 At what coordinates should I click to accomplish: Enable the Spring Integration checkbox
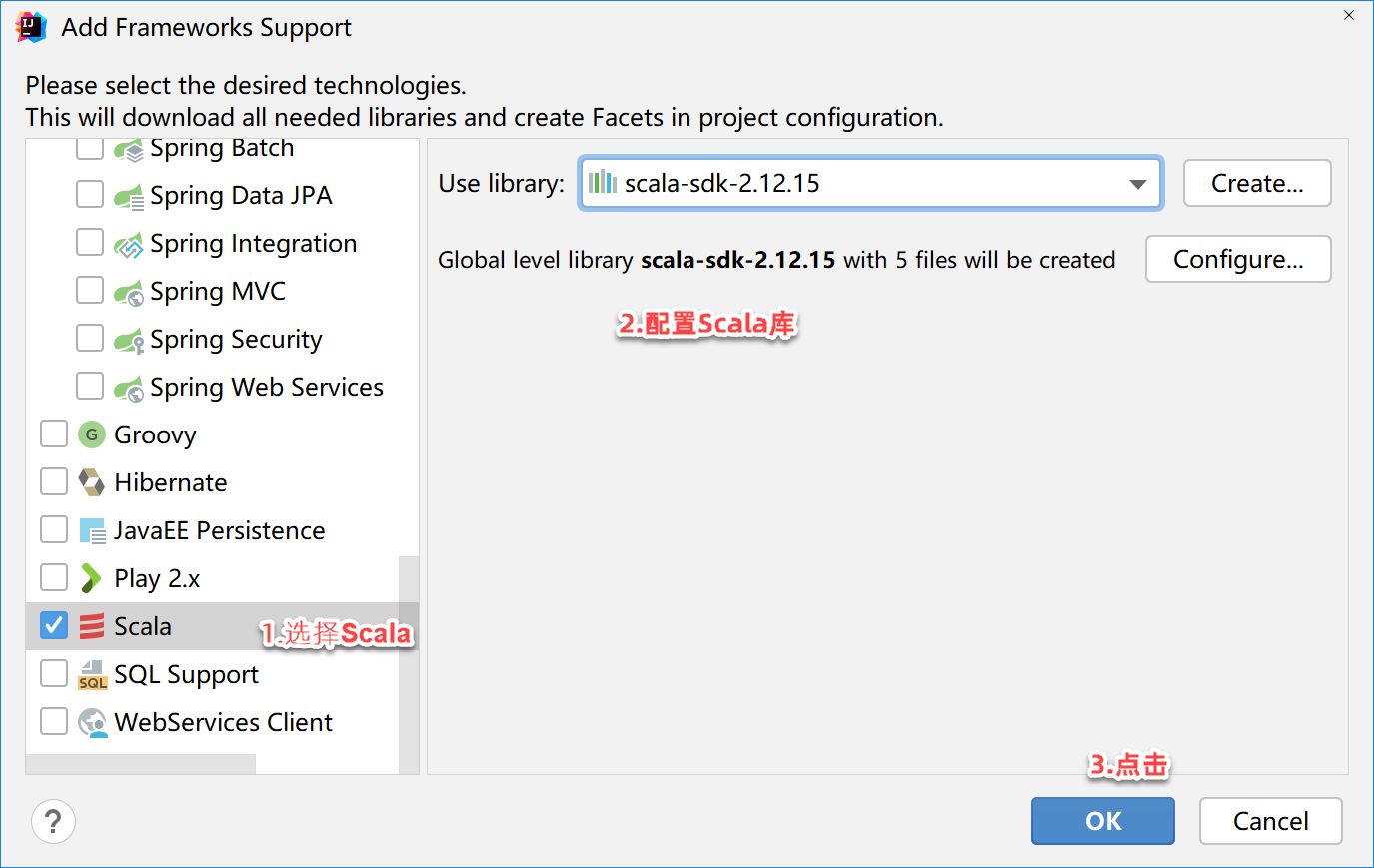(90, 242)
